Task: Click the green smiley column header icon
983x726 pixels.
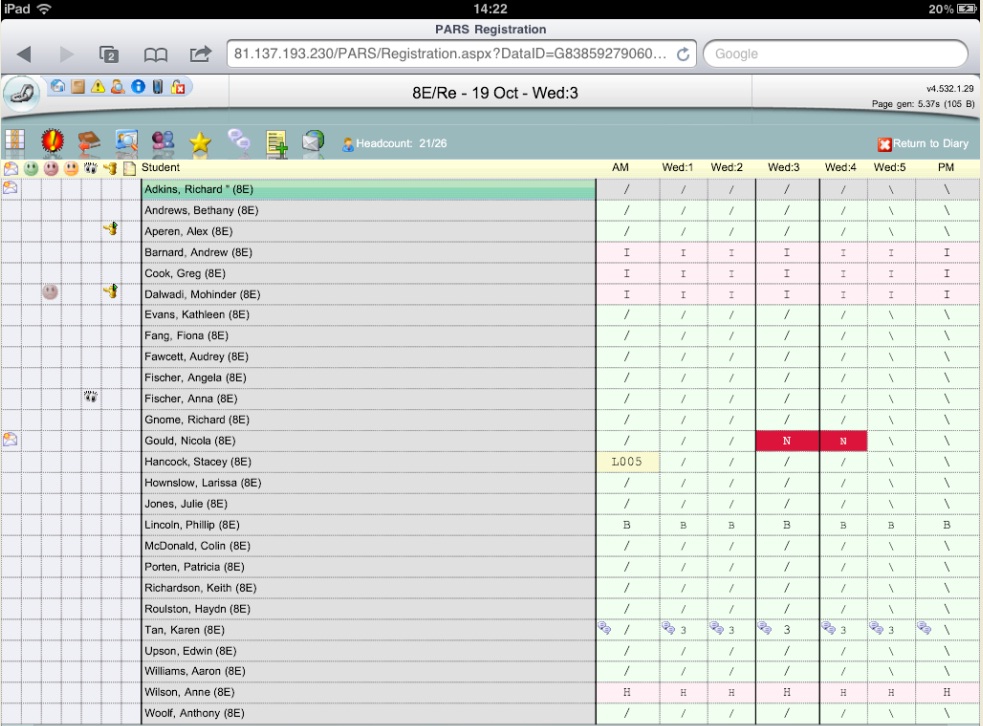Action: pyautogui.click(x=31, y=168)
